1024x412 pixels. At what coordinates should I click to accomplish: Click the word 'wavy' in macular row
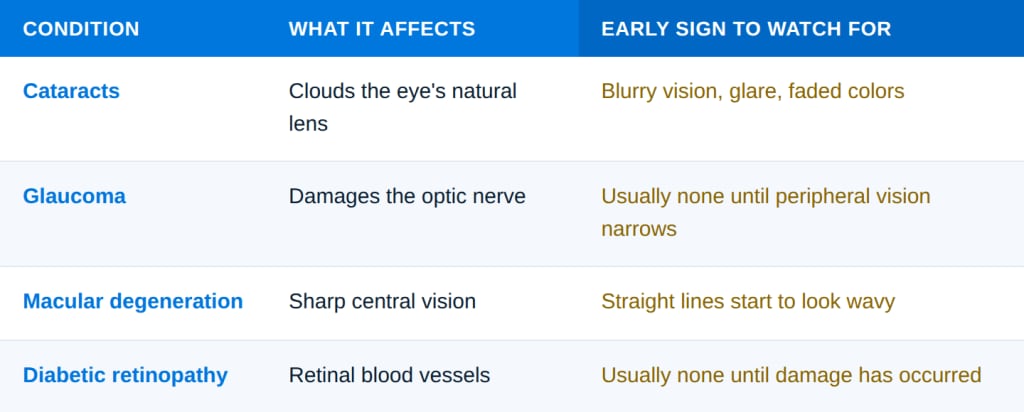(x=872, y=302)
